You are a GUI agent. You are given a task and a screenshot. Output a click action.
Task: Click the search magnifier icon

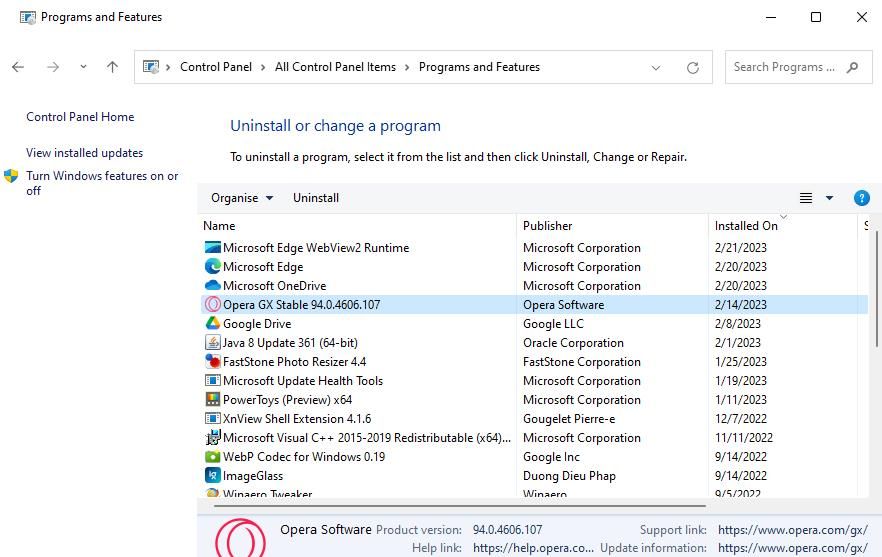[852, 67]
